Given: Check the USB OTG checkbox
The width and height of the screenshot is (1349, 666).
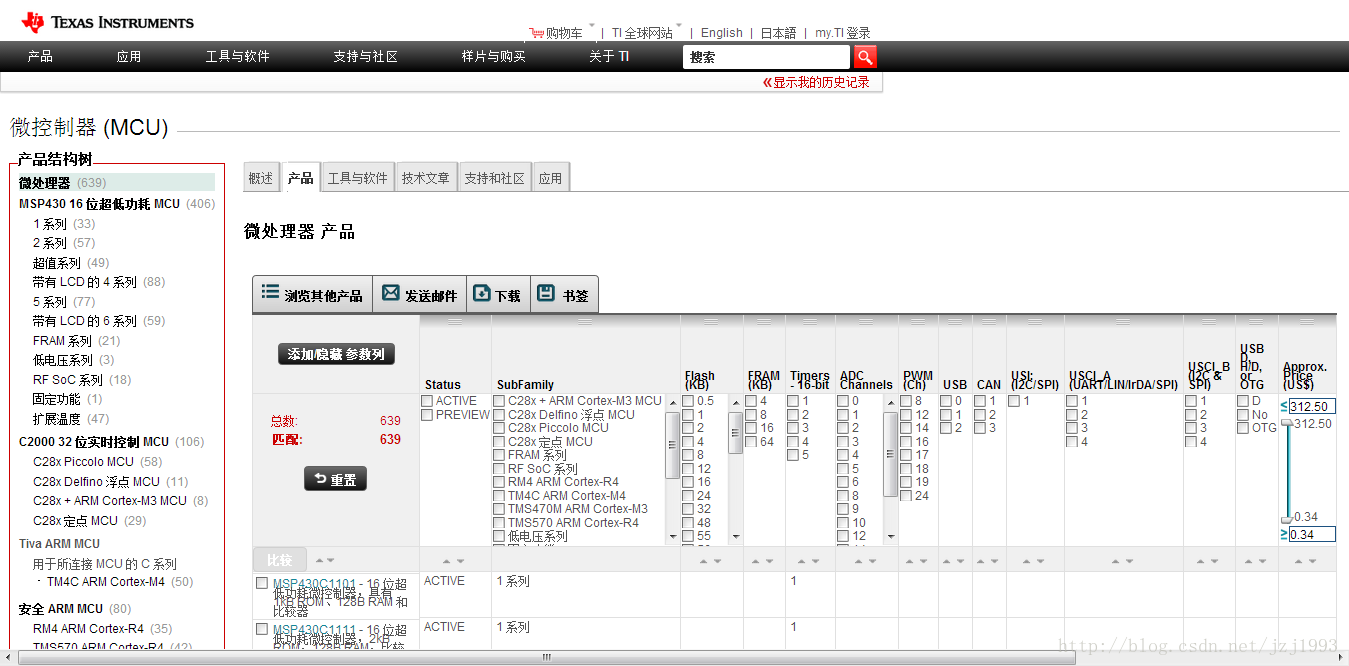Looking at the screenshot, I should pyautogui.click(x=1243, y=428).
